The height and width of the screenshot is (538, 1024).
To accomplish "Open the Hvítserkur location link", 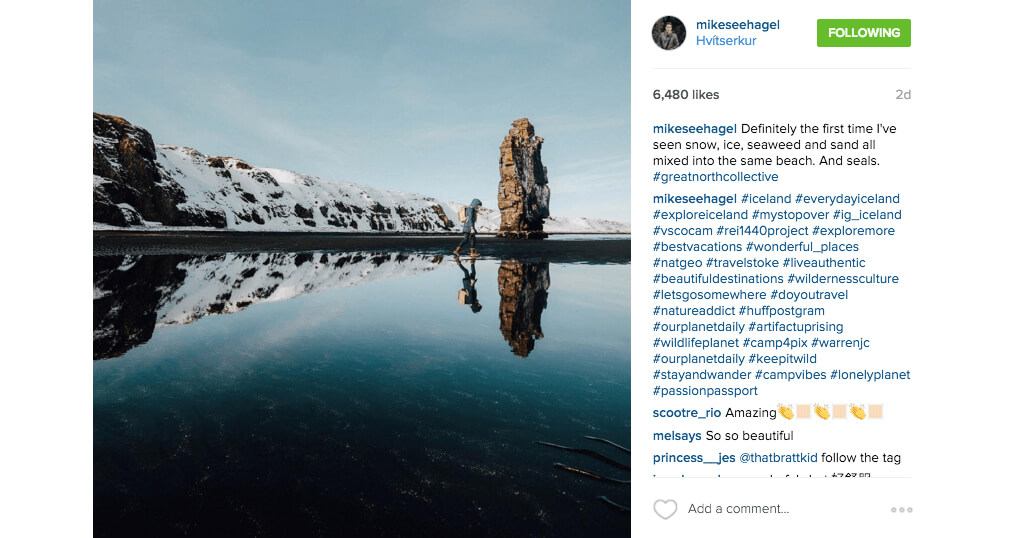I will click(x=726, y=41).
